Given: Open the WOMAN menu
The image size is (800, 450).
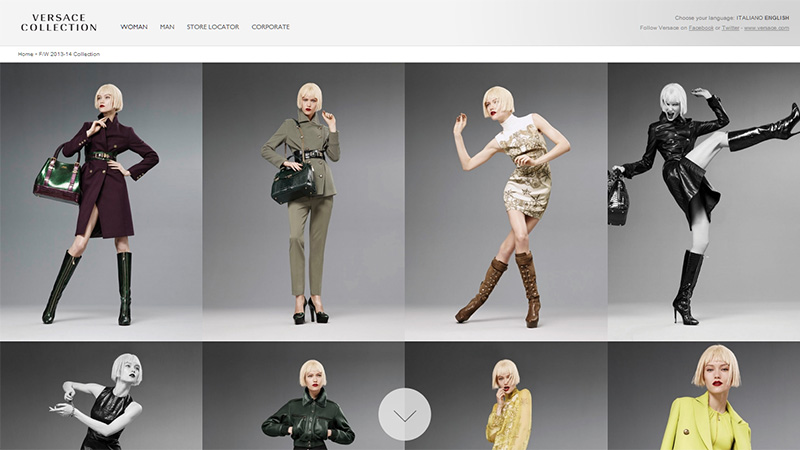Looking at the screenshot, I should point(133,27).
